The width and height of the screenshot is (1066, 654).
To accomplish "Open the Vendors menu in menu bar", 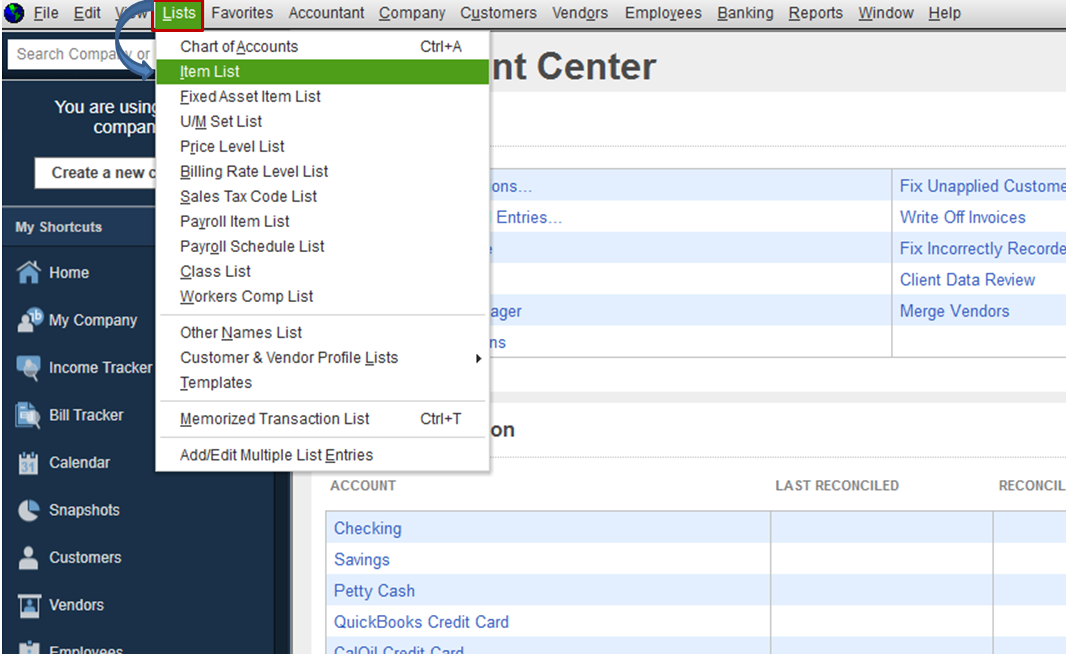I will [580, 13].
